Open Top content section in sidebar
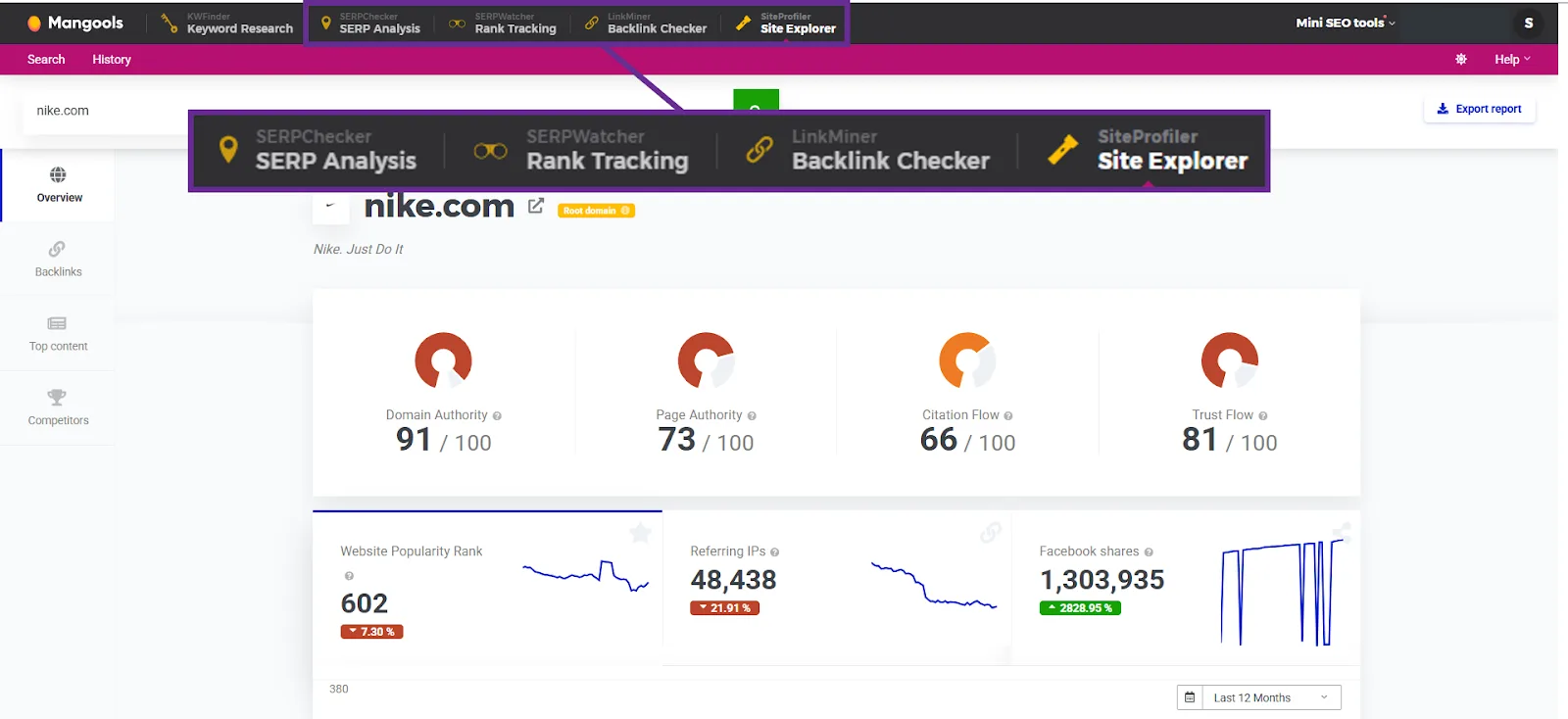Viewport: 1568px width, 719px height. [x=59, y=334]
